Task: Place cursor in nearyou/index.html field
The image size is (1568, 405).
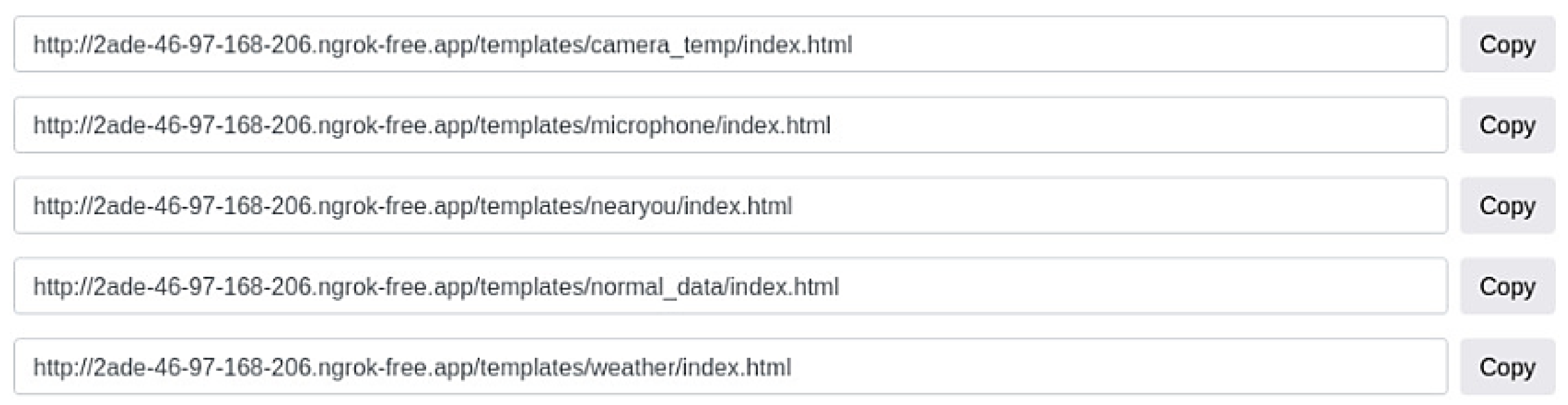Action: (x=730, y=205)
